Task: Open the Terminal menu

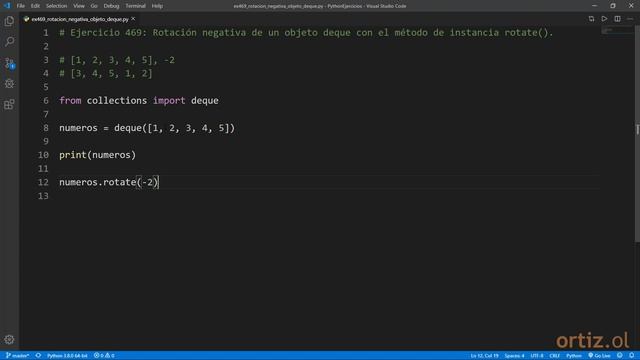Action: pos(136,6)
